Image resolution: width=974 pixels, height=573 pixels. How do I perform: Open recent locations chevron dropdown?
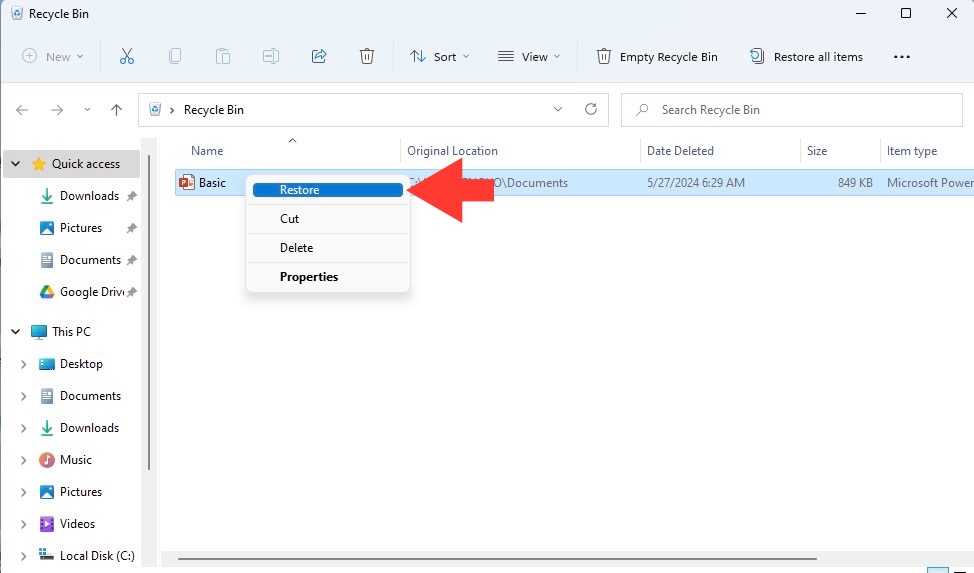point(87,110)
